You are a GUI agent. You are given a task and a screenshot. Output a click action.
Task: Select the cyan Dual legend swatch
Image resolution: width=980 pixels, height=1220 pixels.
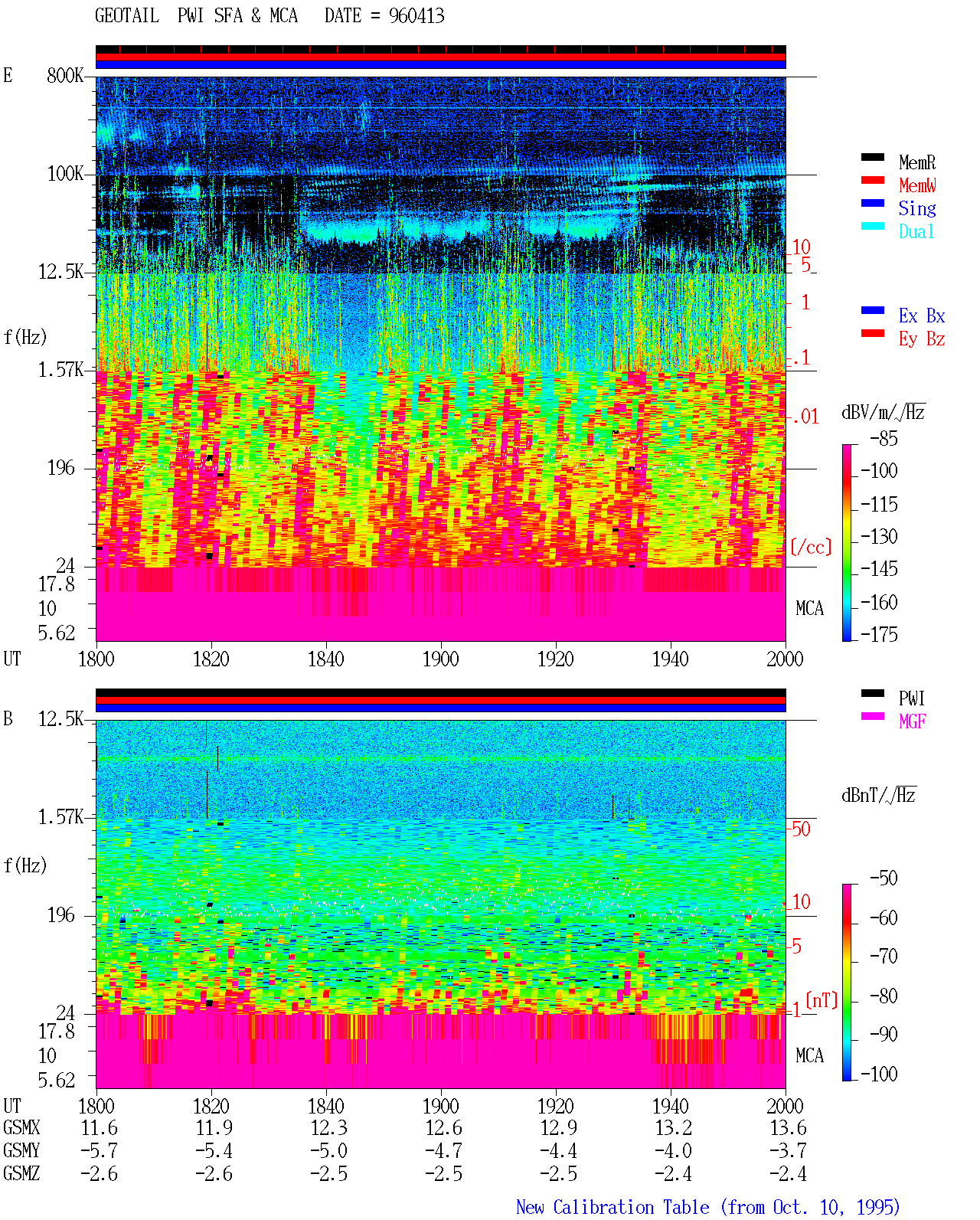(x=872, y=226)
